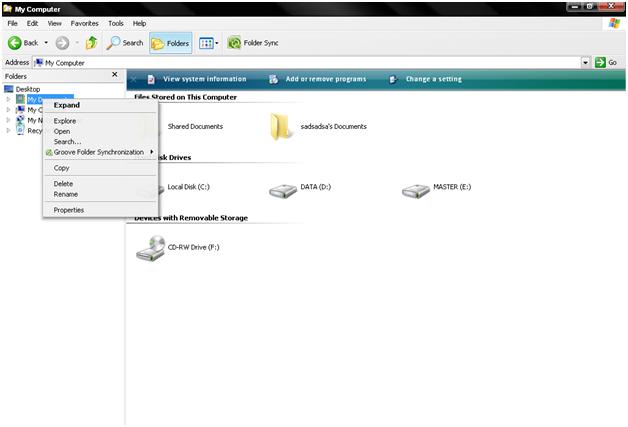Viewport: 628px width, 427px height.
Task: Choose Open in context menu
Action: (101, 131)
